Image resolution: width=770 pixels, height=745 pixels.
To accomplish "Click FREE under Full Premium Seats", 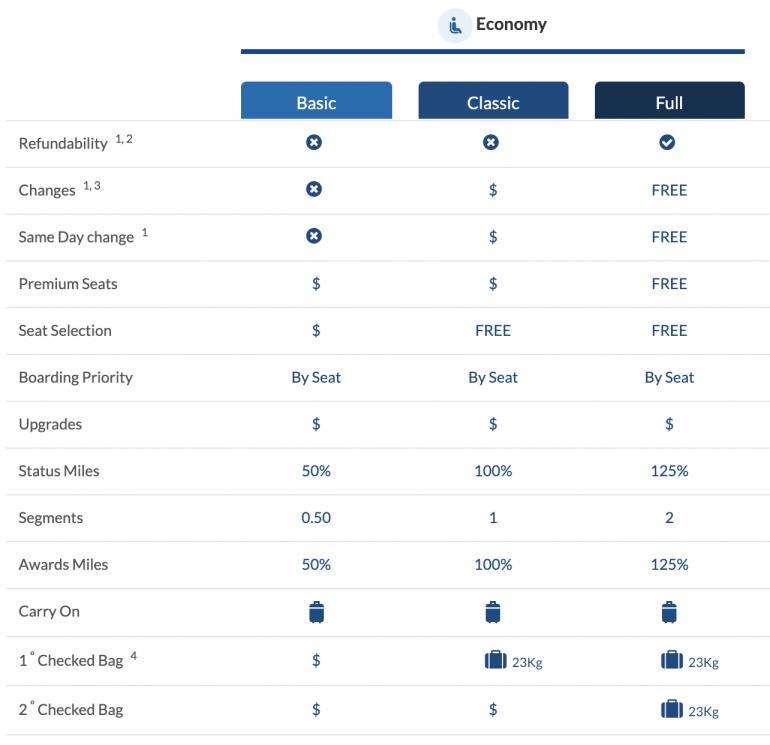I will (669, 284).
